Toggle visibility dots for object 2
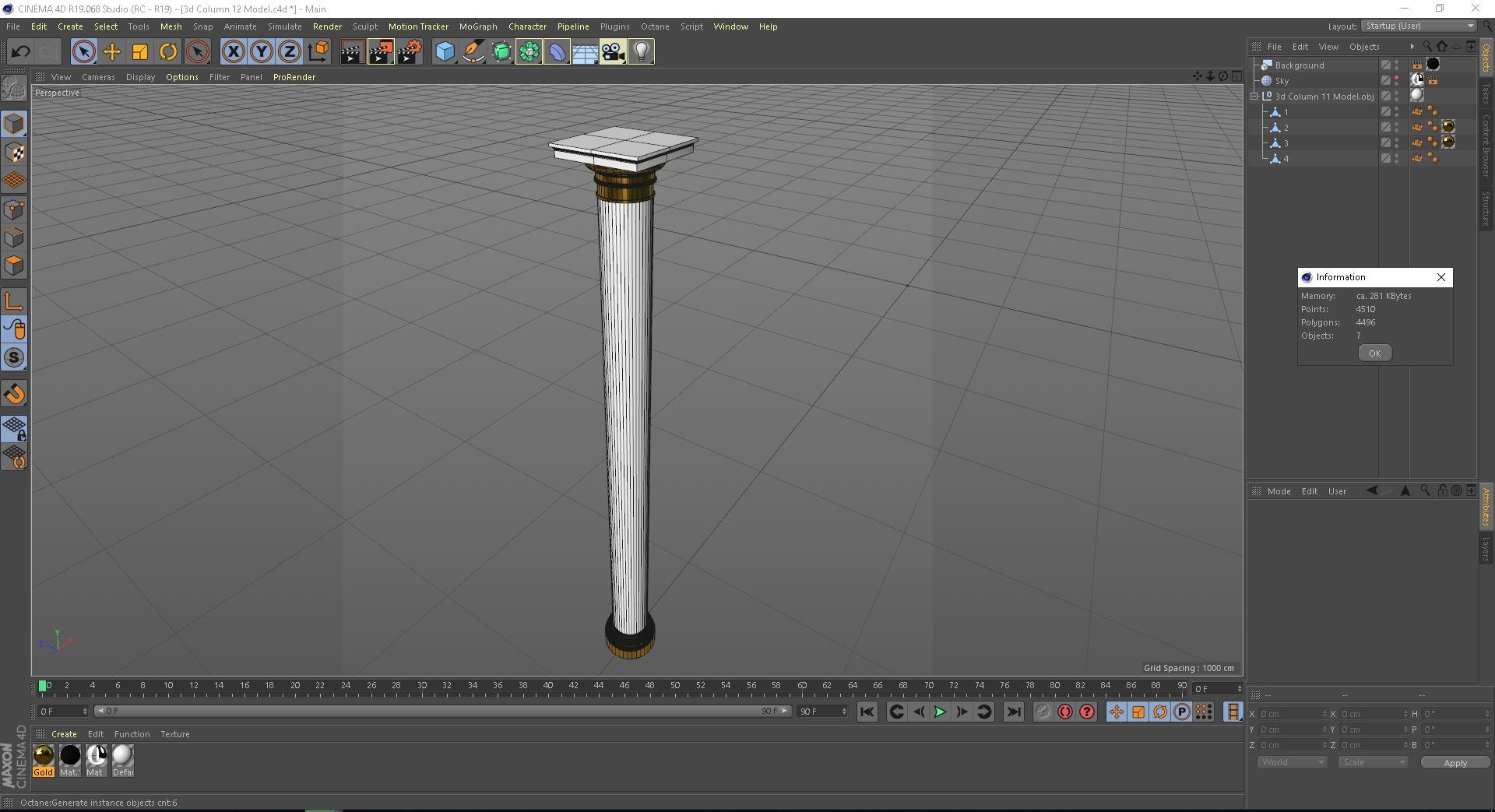The image size is (1495, 812). point(1397,128)
